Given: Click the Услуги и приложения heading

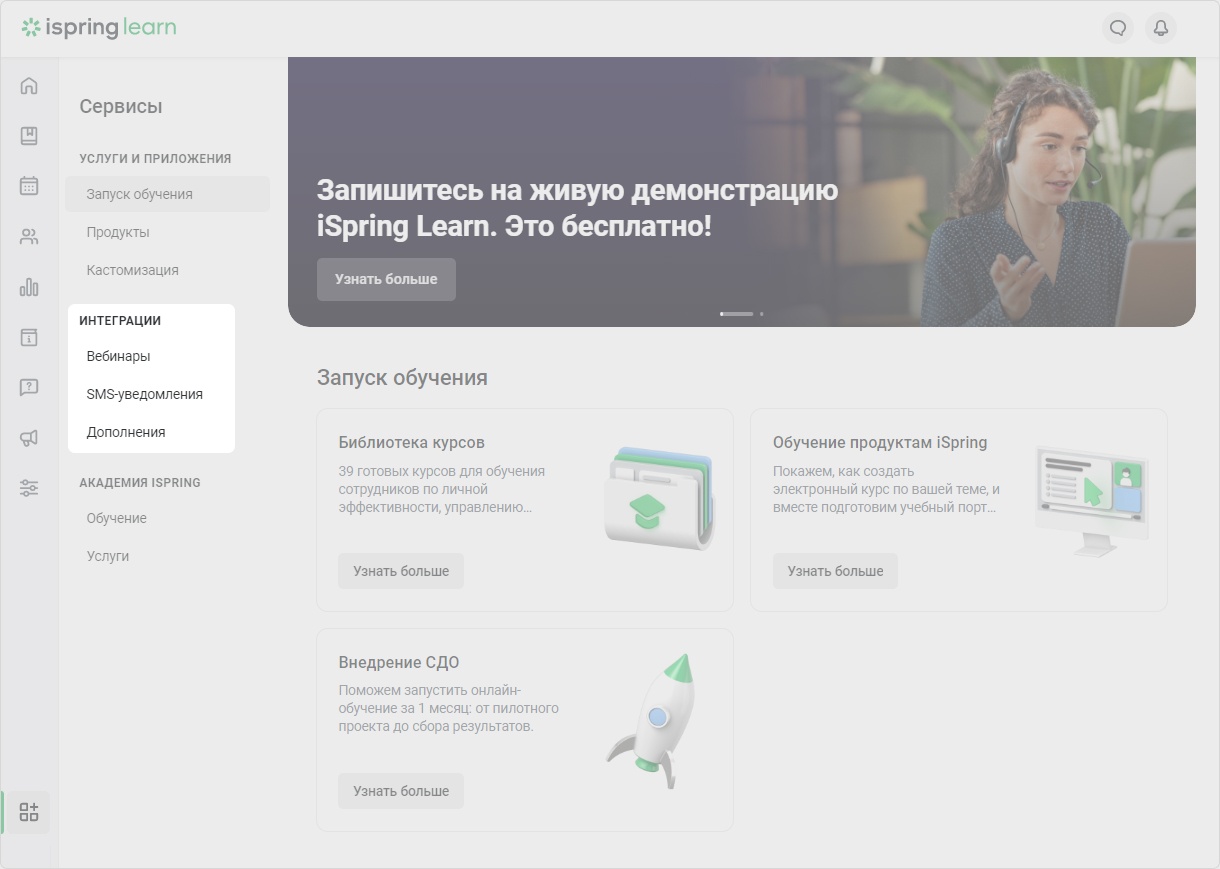Looking at the screenshot, I should pyautogui.click(x=155, y=158).
